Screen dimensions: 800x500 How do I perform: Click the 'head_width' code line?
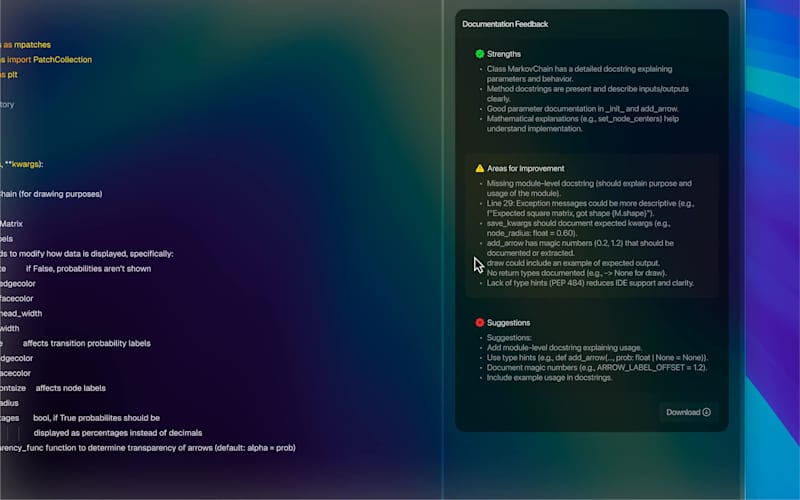21,314
